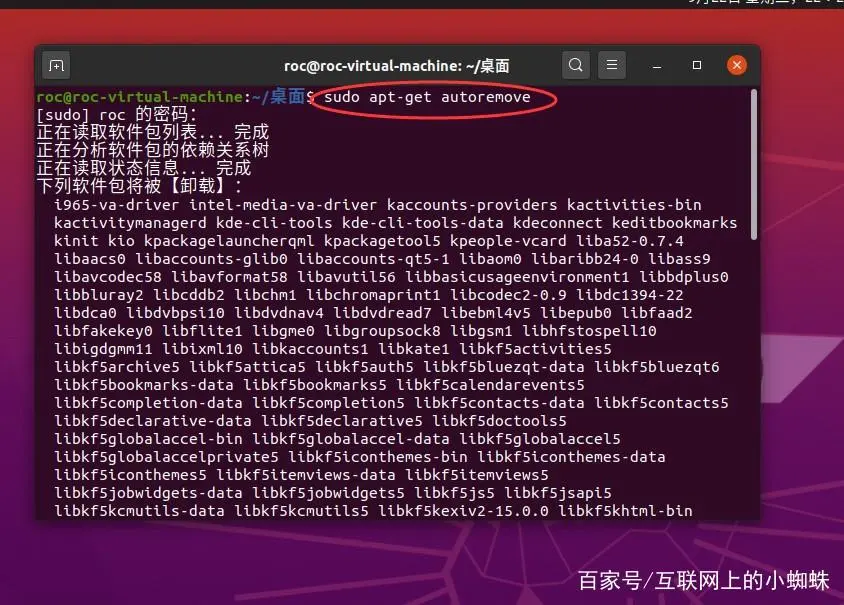Click the libkf5globalaccel-bin package name
This screenshot has width=844, height=605.
[x=148, y=439]
